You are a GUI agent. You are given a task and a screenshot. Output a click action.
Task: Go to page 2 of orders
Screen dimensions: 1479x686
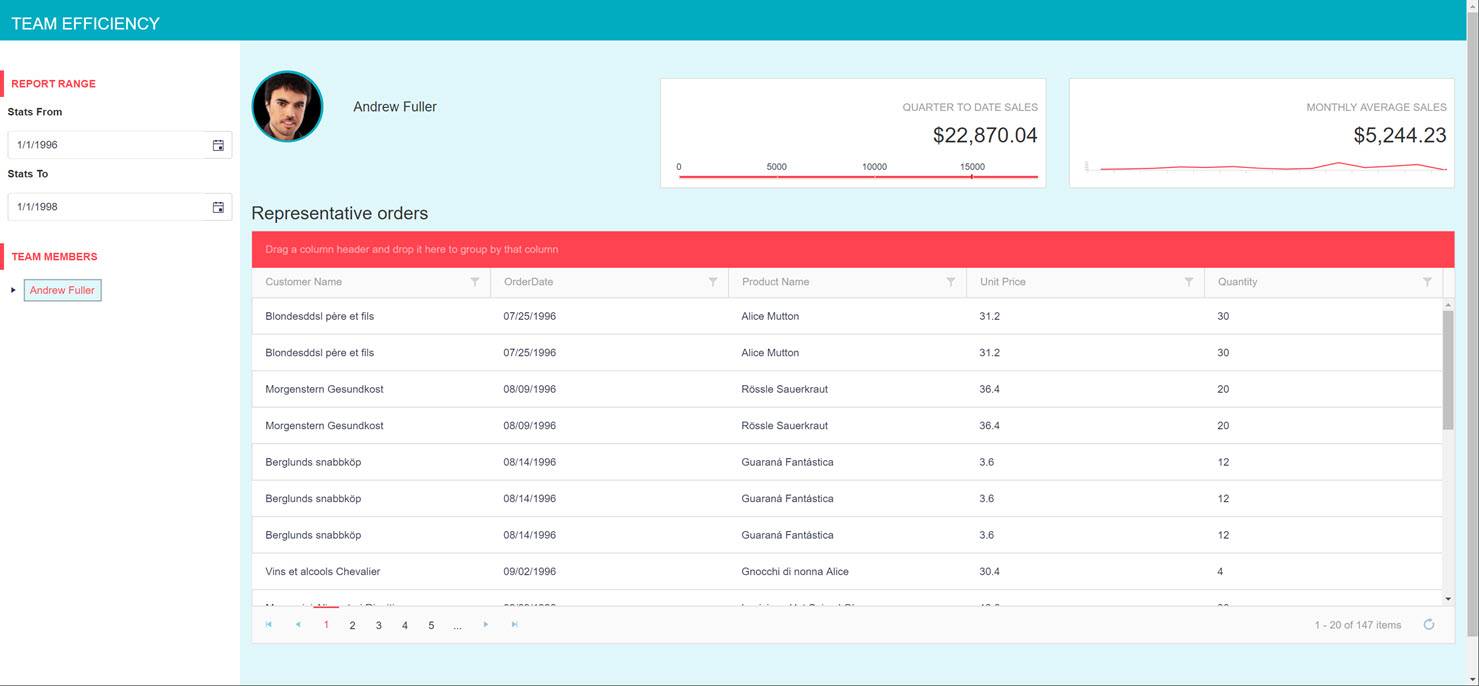click(x=352, y=625)
